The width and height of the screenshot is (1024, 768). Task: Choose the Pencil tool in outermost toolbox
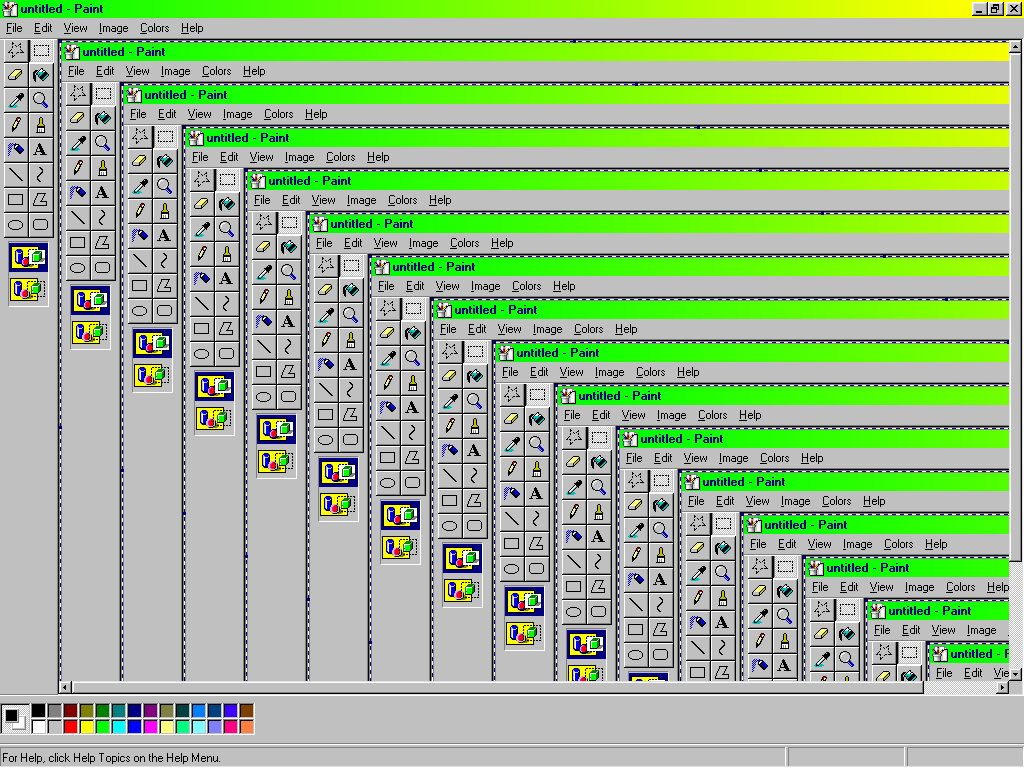pos(16,125)
